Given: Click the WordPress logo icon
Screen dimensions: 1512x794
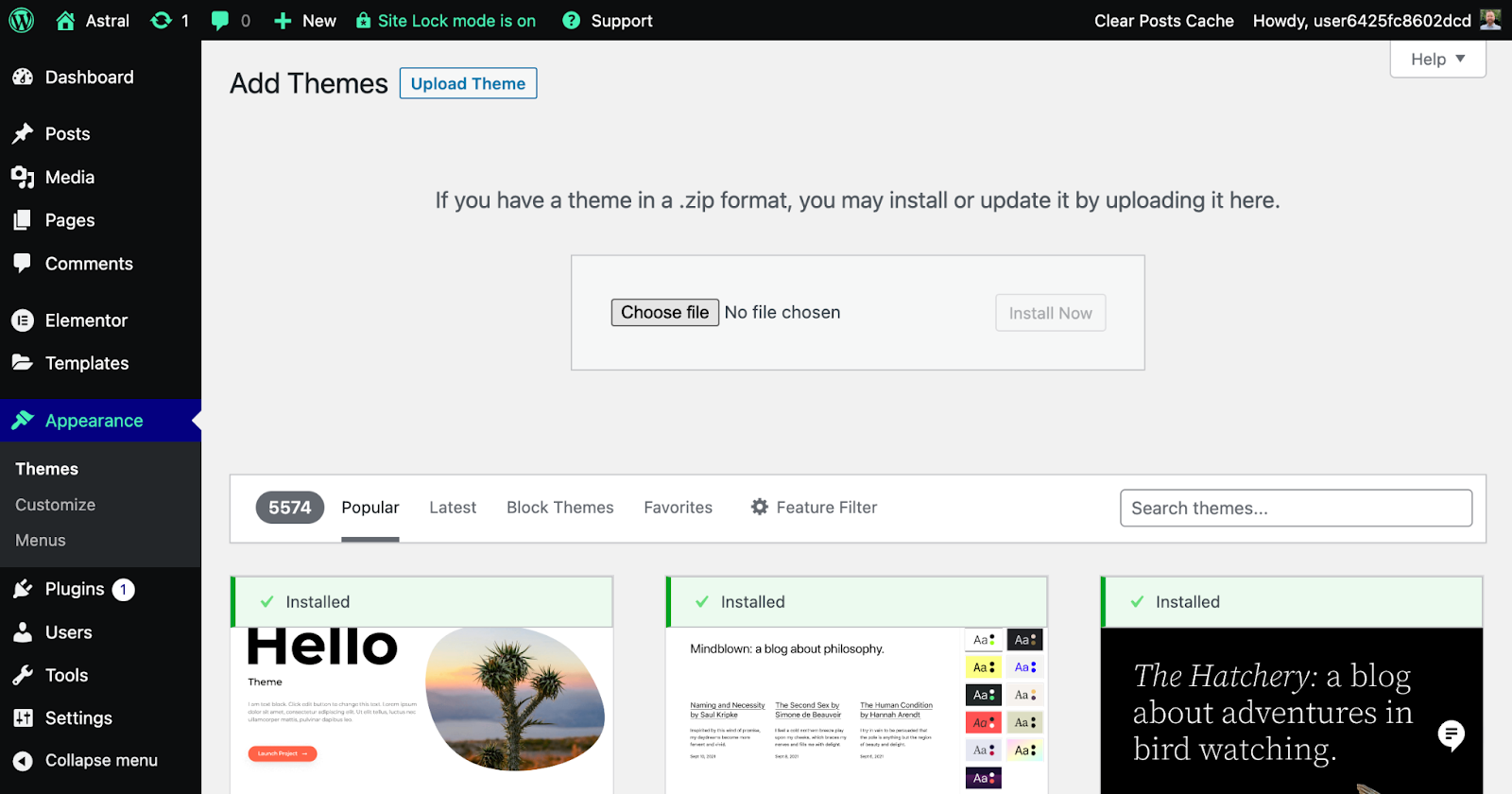Looking at the screenshot, I should coord(21,20).
